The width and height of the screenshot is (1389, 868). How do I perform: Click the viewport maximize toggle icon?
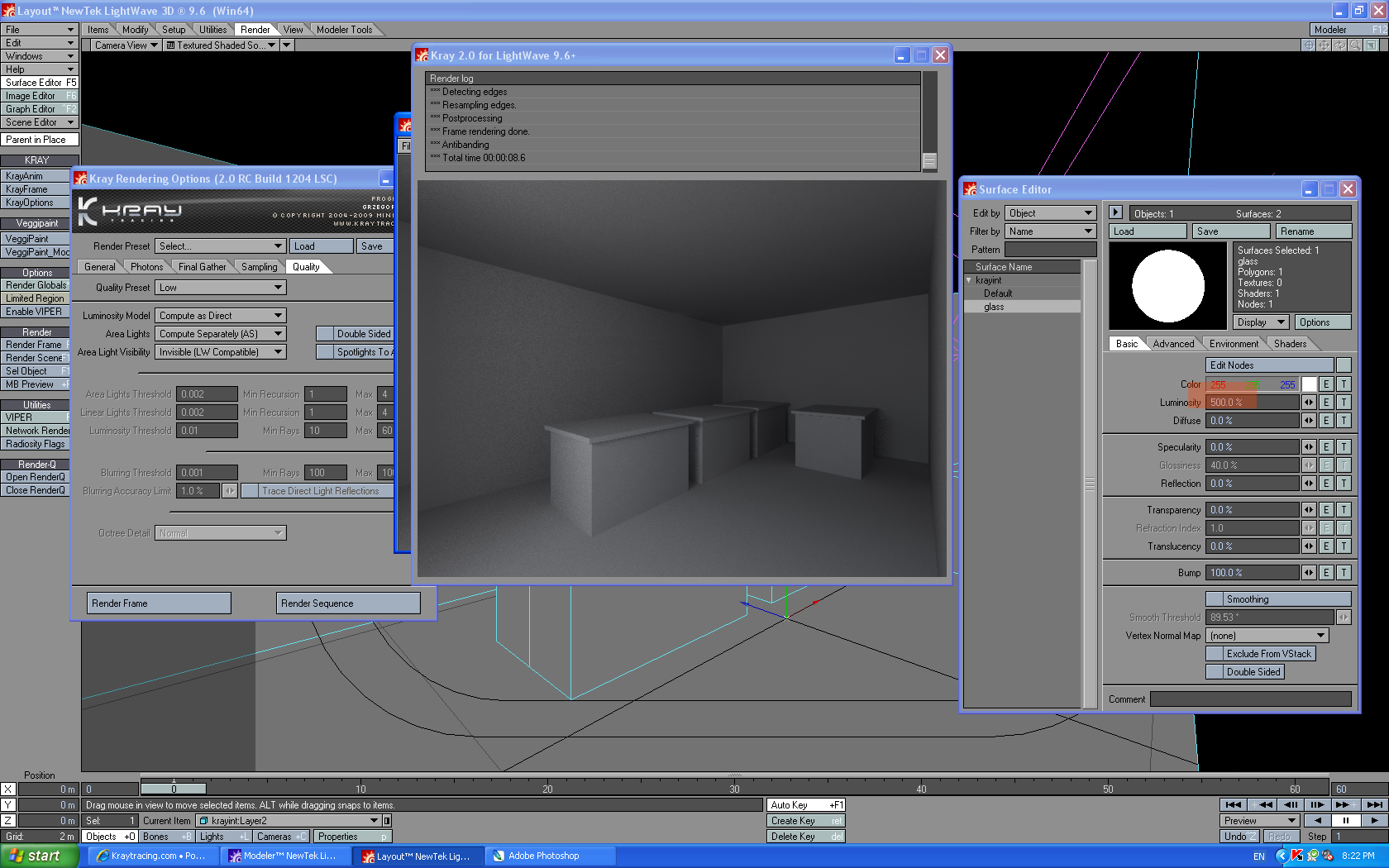(1372, 45)
